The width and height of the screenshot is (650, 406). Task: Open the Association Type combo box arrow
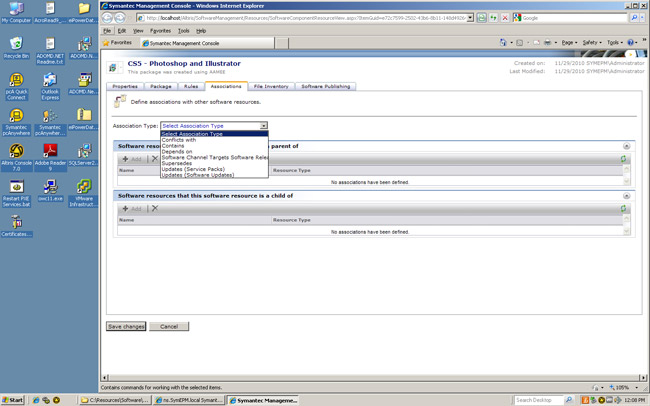(x=263, y=125)
